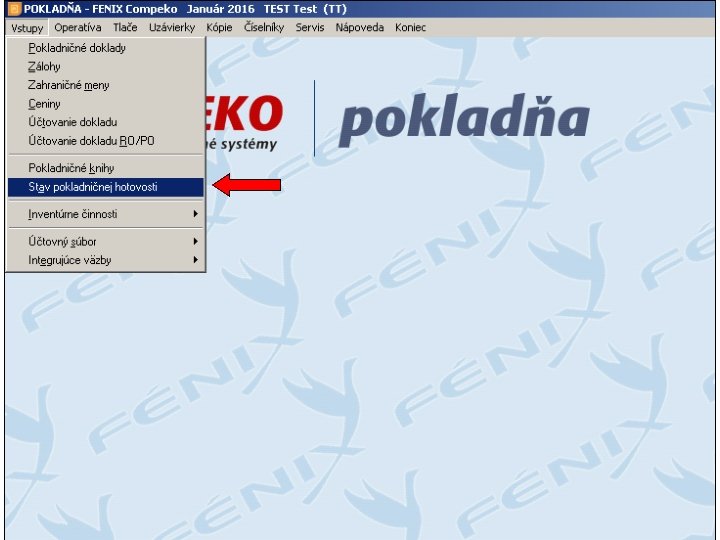Choose Účtovný súbor menu entry
This screenshot has width=720, height=540.
coord(106,242)
